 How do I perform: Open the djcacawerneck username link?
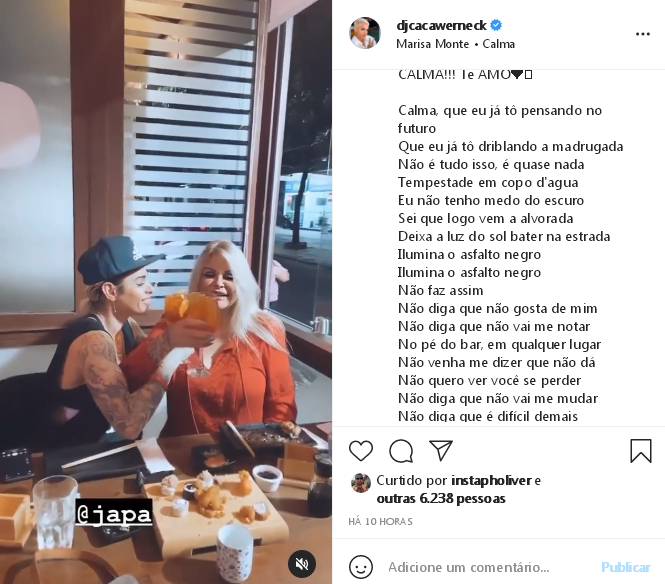tap(441, 25)
